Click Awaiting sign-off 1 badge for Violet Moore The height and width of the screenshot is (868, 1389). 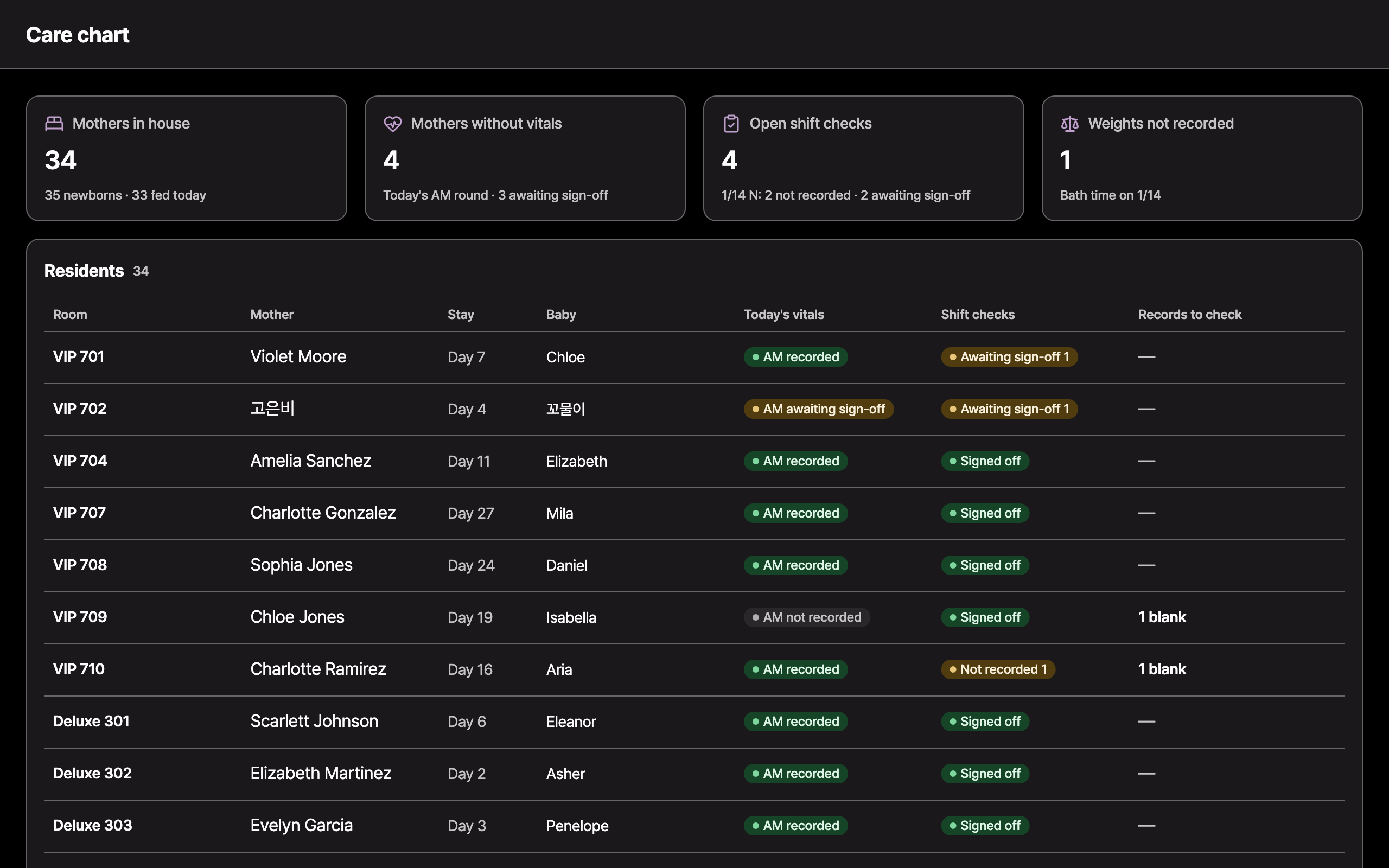[x=1009, y=357]
